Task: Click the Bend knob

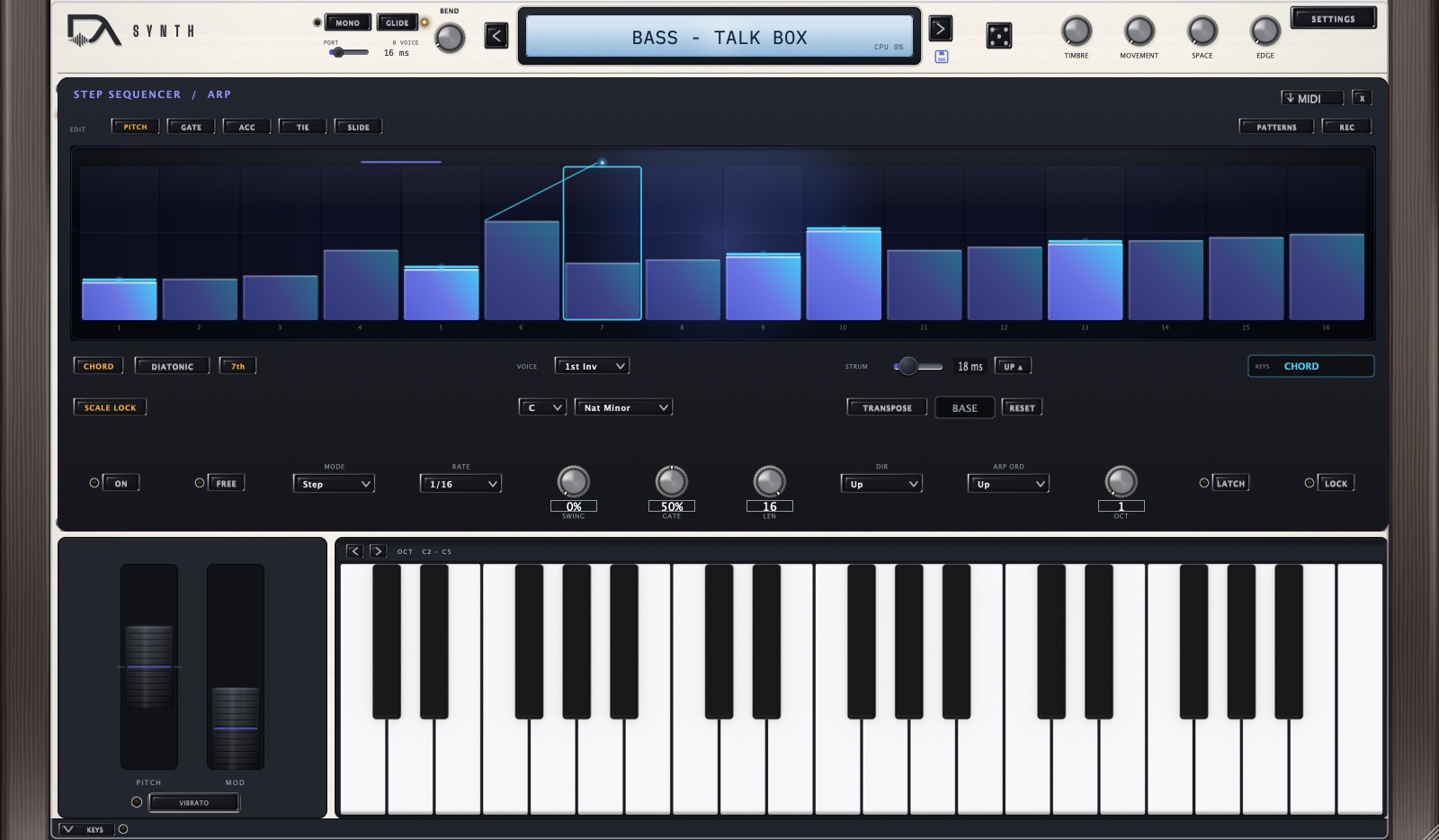Action: [x=450, y=38]
